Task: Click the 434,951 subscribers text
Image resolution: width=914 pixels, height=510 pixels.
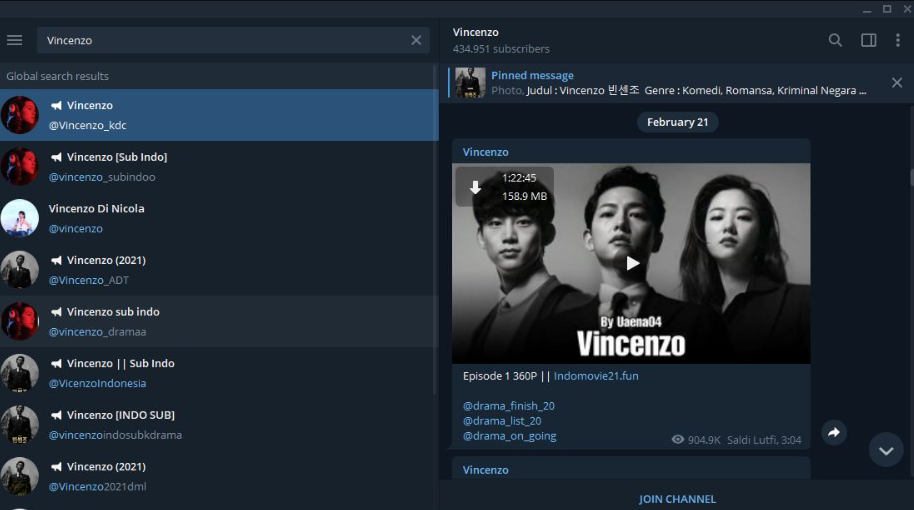Action: (501, 49)
